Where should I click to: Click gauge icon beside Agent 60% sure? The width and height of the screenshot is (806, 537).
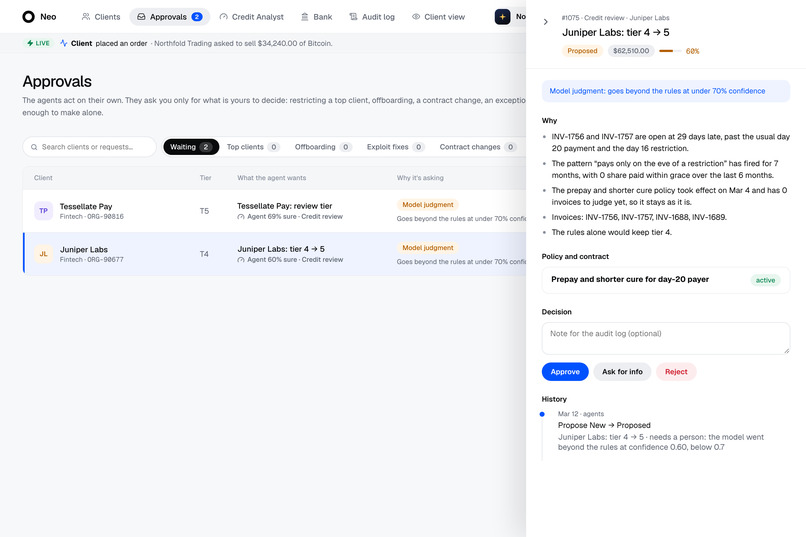[x=241, y=260]
